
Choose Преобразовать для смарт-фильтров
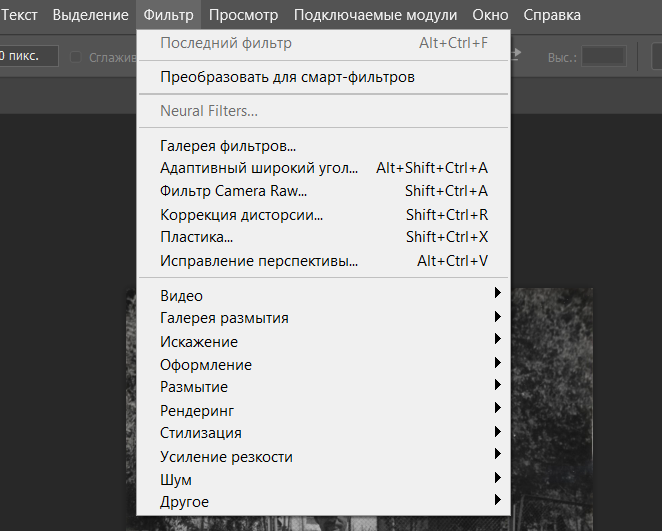coord(287,77)
